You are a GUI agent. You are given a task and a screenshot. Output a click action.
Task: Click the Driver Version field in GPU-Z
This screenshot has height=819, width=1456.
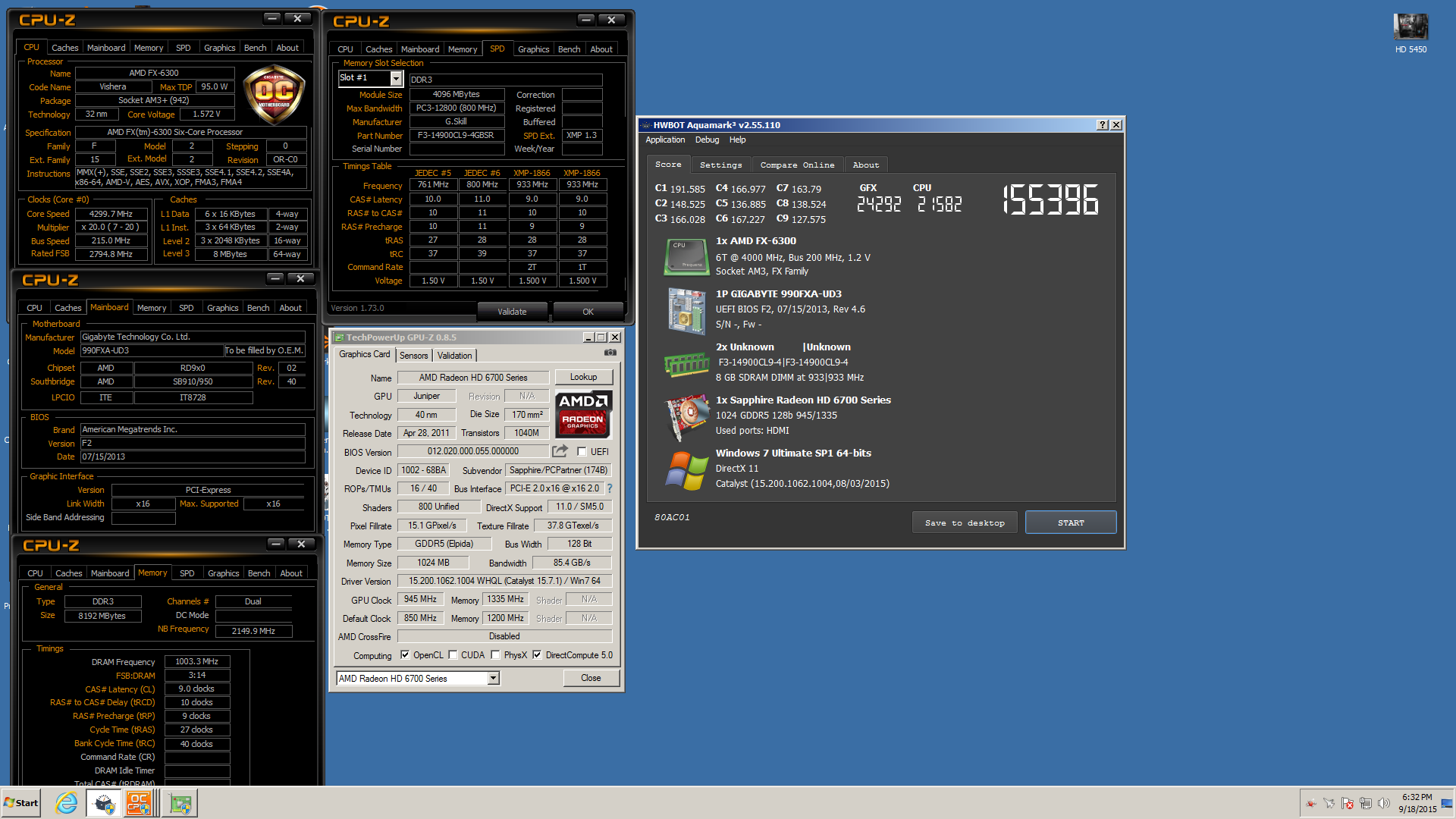(x=504, y=581)
